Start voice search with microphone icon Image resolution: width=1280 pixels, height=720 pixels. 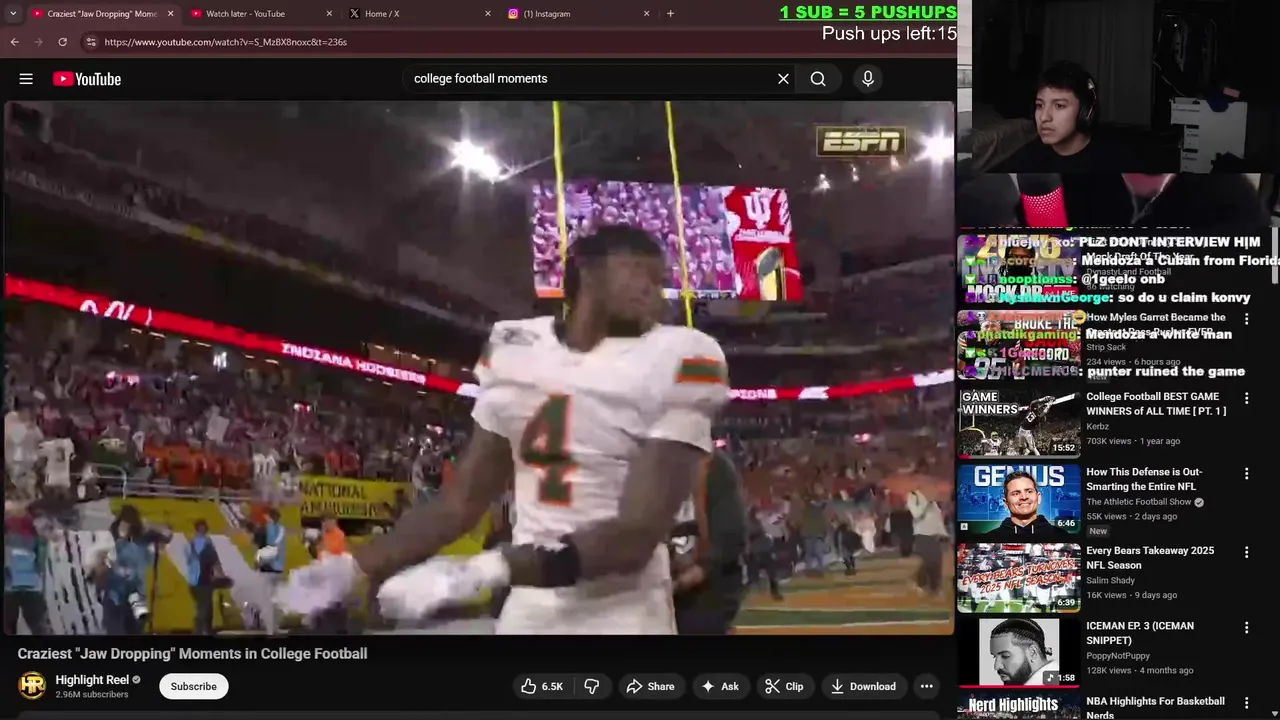[868, 79]
